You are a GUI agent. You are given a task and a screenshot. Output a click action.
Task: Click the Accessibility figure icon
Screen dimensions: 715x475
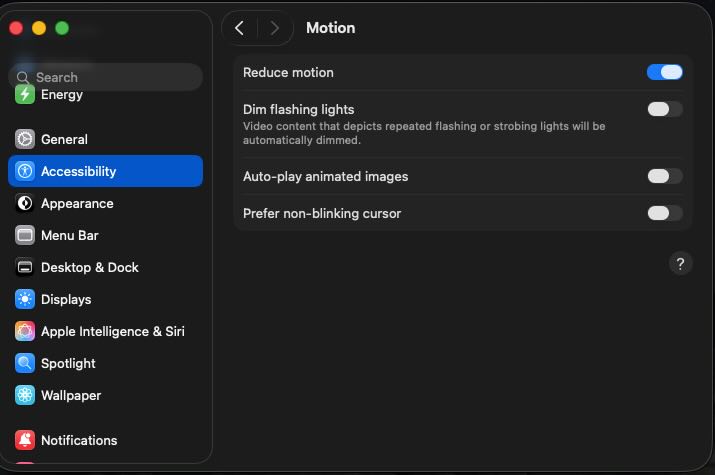tap(25, 171)
